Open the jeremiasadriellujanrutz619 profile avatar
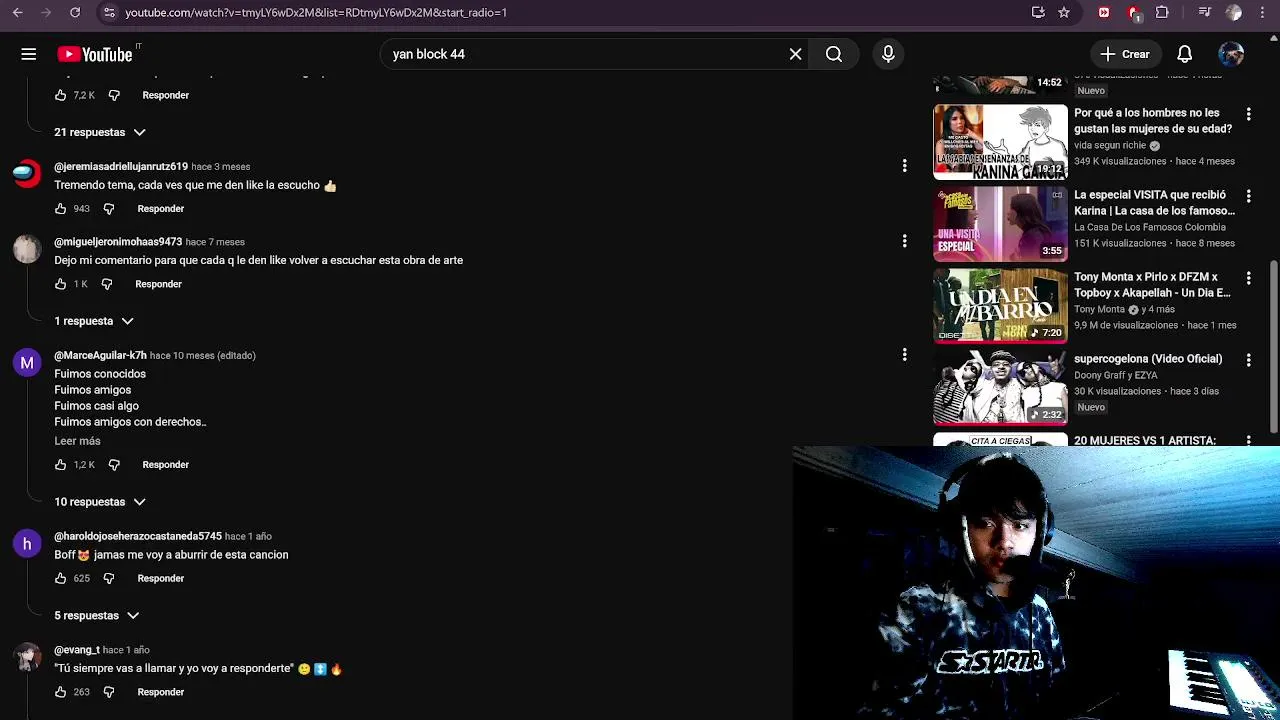 tap(27, 173)
